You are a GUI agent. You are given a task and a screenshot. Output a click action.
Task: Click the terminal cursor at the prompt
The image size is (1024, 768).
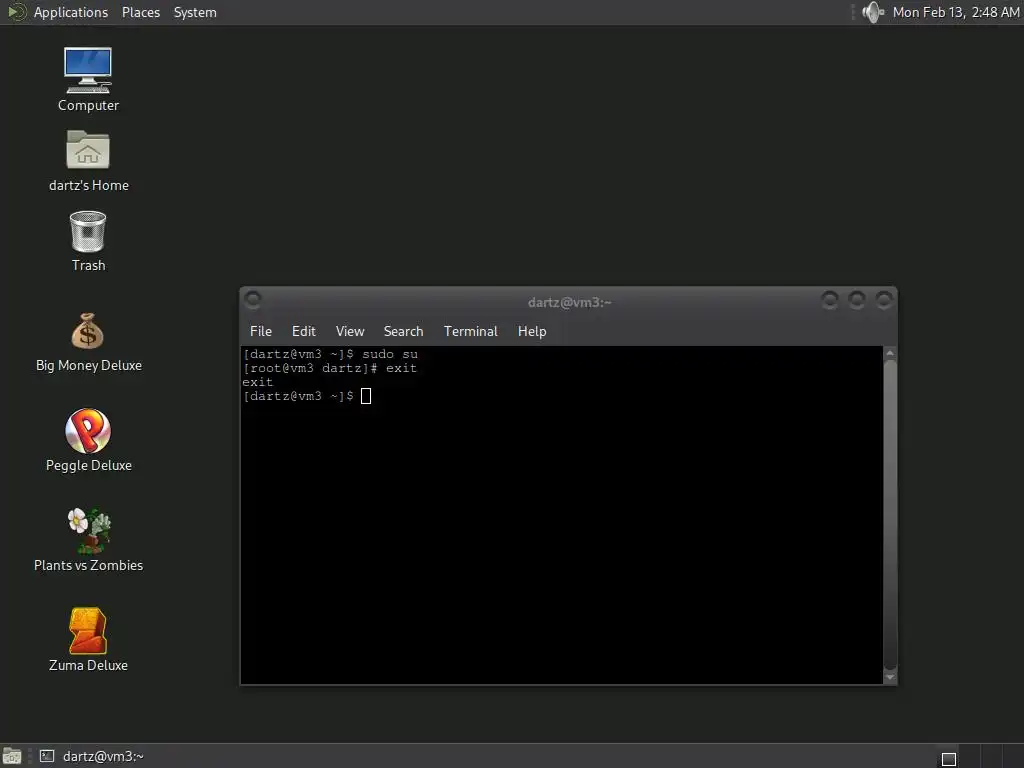[x=366, y=396]
